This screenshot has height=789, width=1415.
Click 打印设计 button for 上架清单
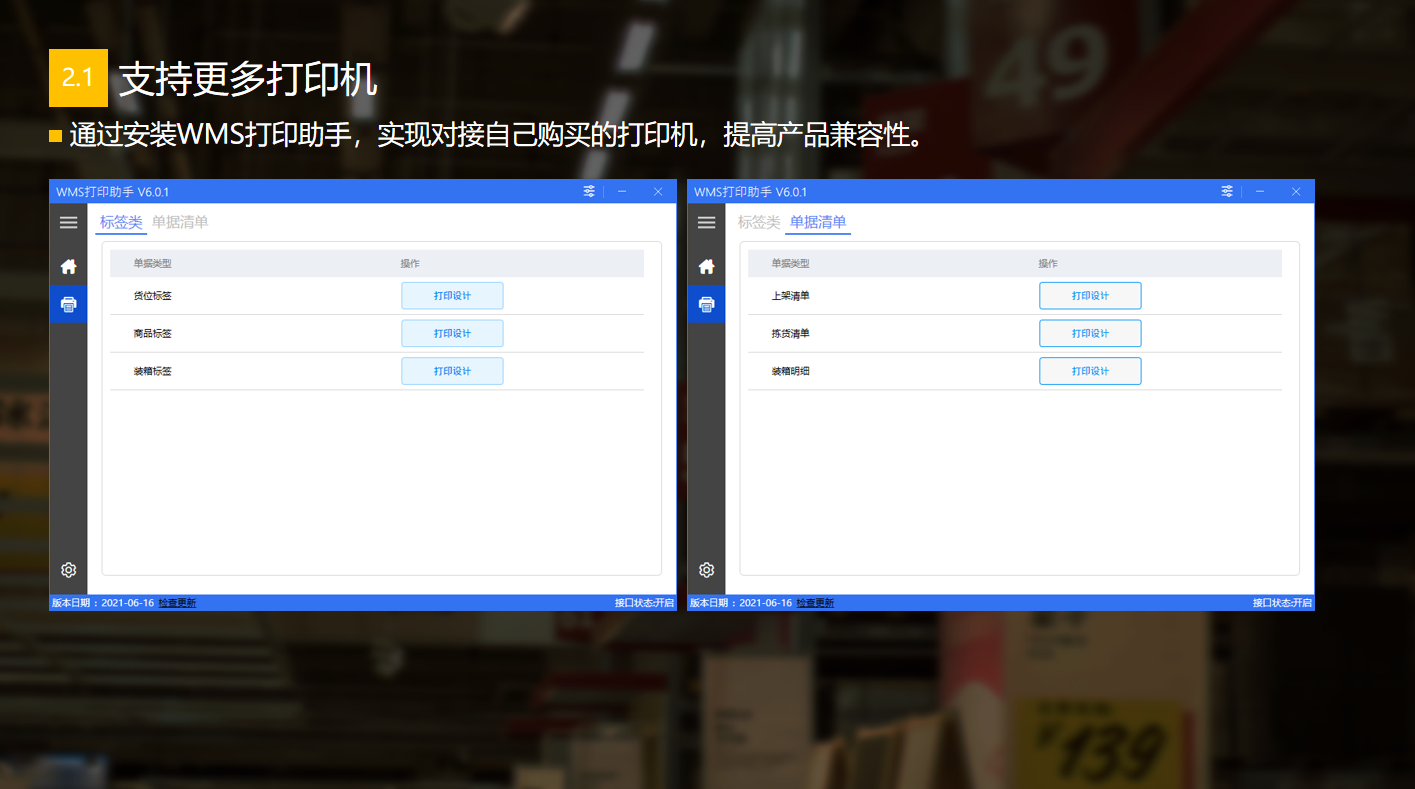click(1090, 296)
